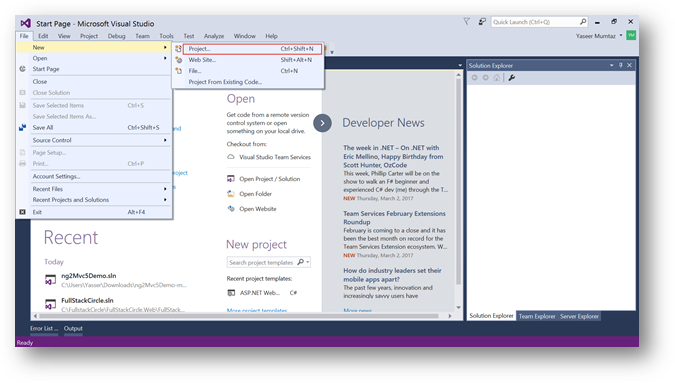This screenshot has height=383, width=675.
Task: Pin the Solution Explorer panel
Action: point(621,65)
